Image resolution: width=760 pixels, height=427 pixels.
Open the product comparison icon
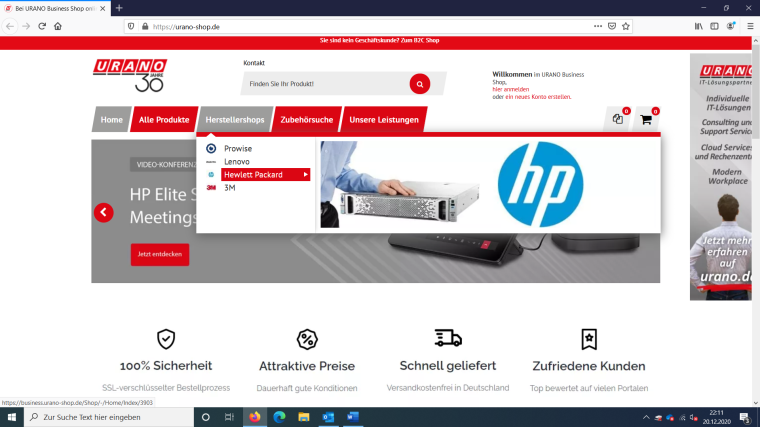coord(617,120)
